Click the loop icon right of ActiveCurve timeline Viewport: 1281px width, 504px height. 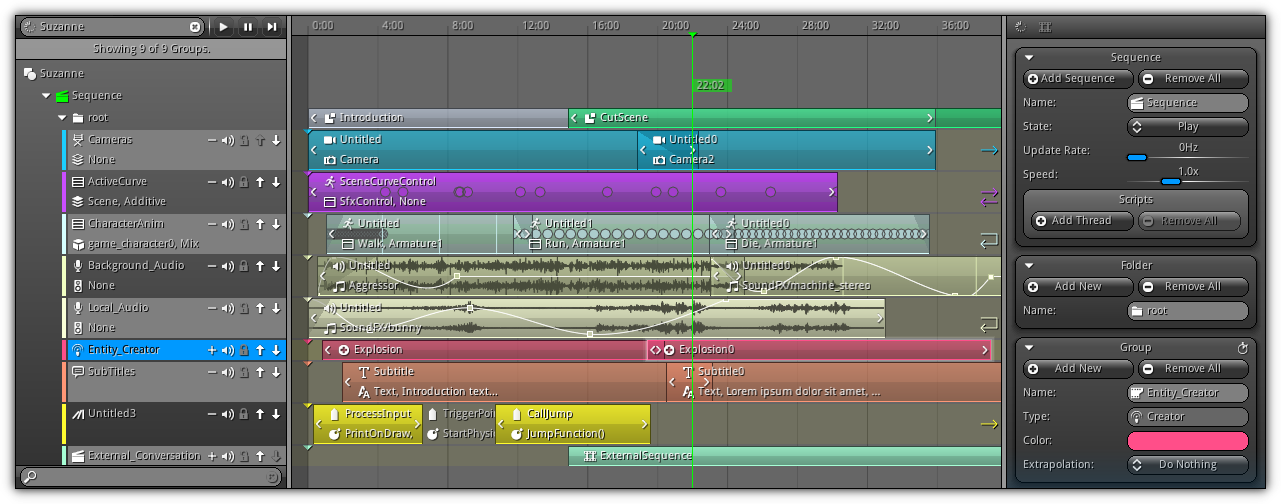(989, 199)
